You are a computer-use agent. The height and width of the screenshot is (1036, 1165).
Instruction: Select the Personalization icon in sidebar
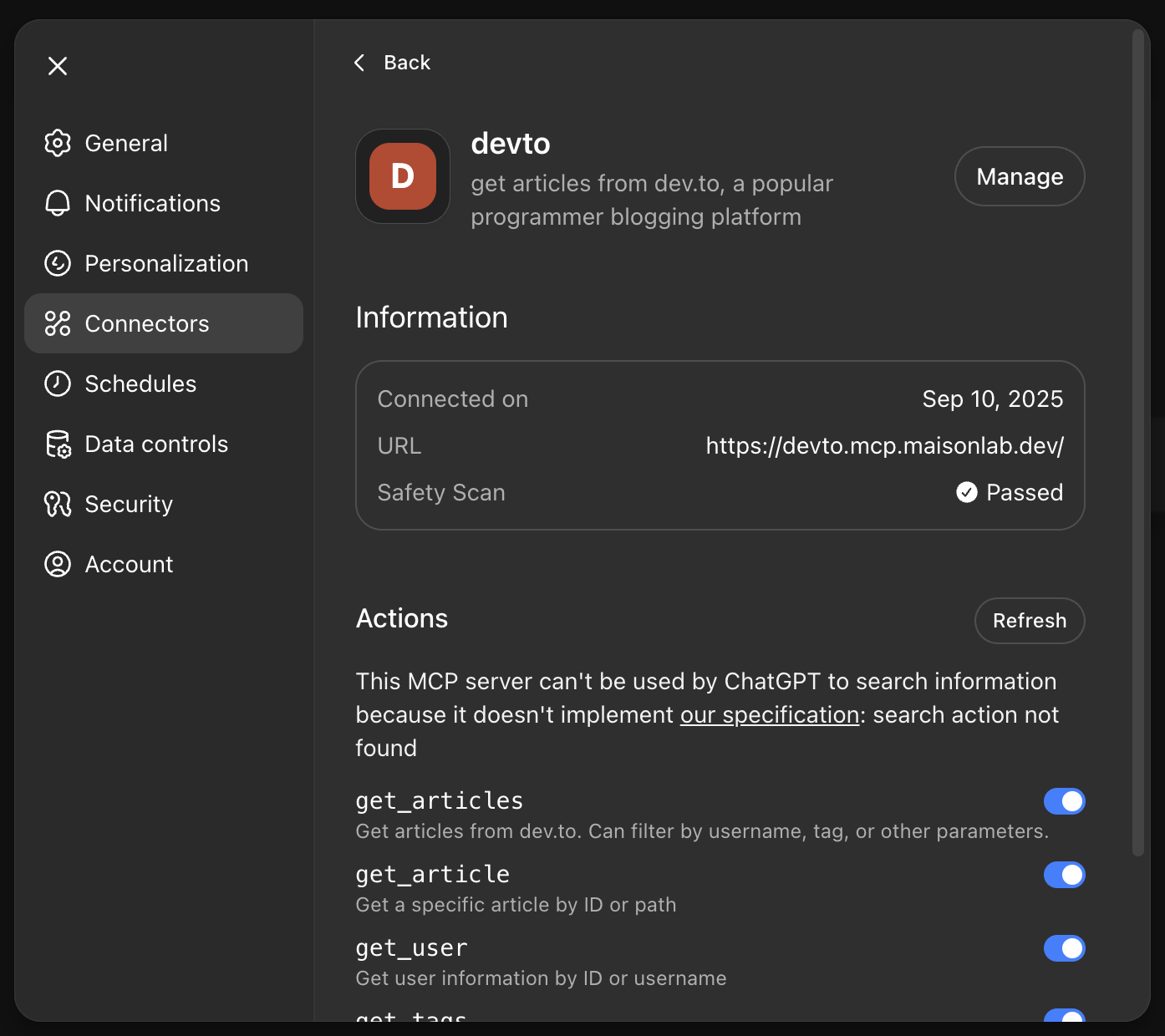[57, 263]
